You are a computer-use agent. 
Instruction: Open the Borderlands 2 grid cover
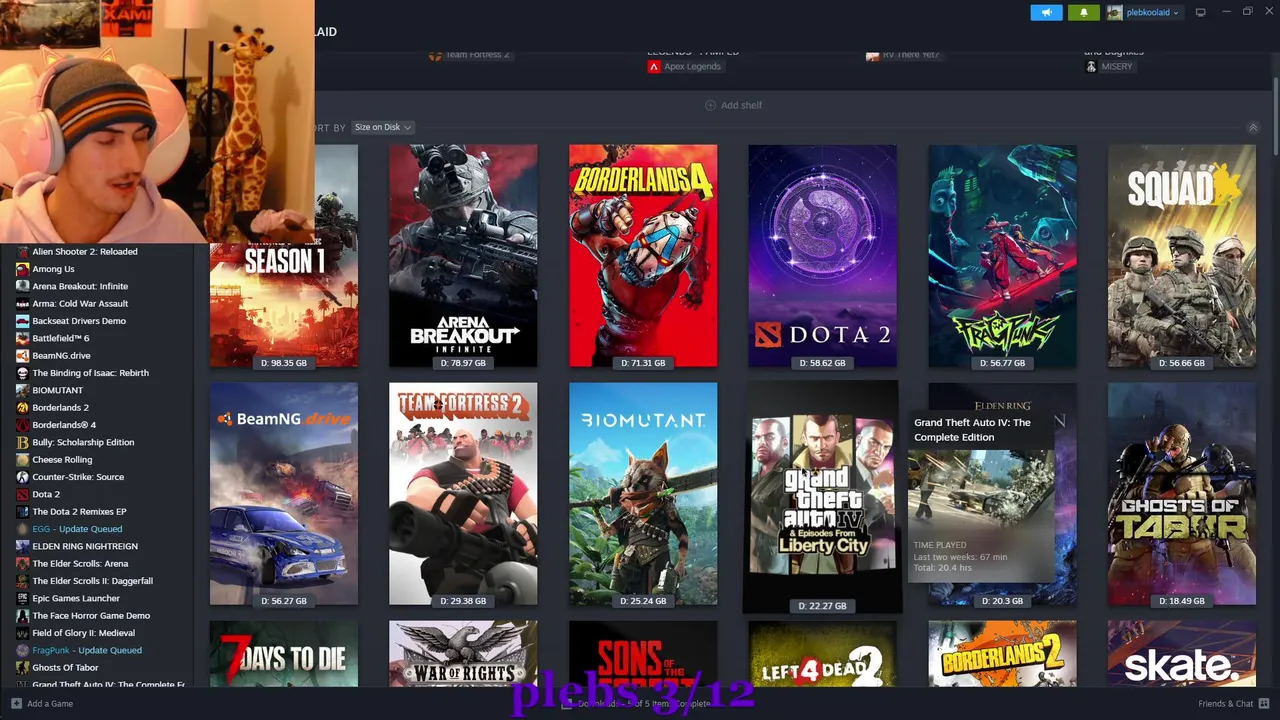coord(1002,654)
